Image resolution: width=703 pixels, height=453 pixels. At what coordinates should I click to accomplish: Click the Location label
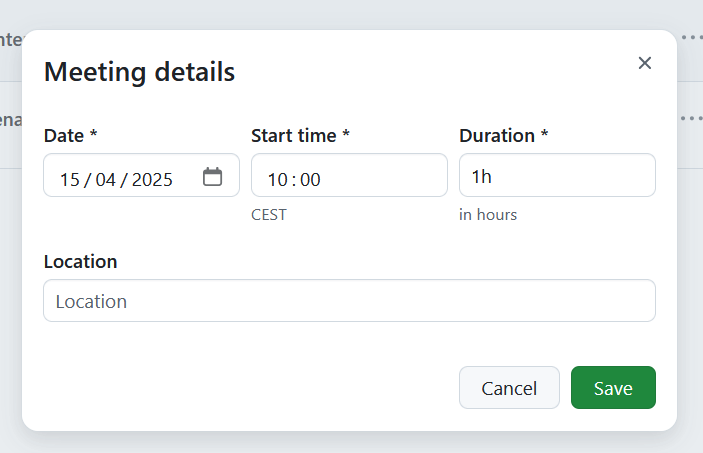(x=81, y=261)
